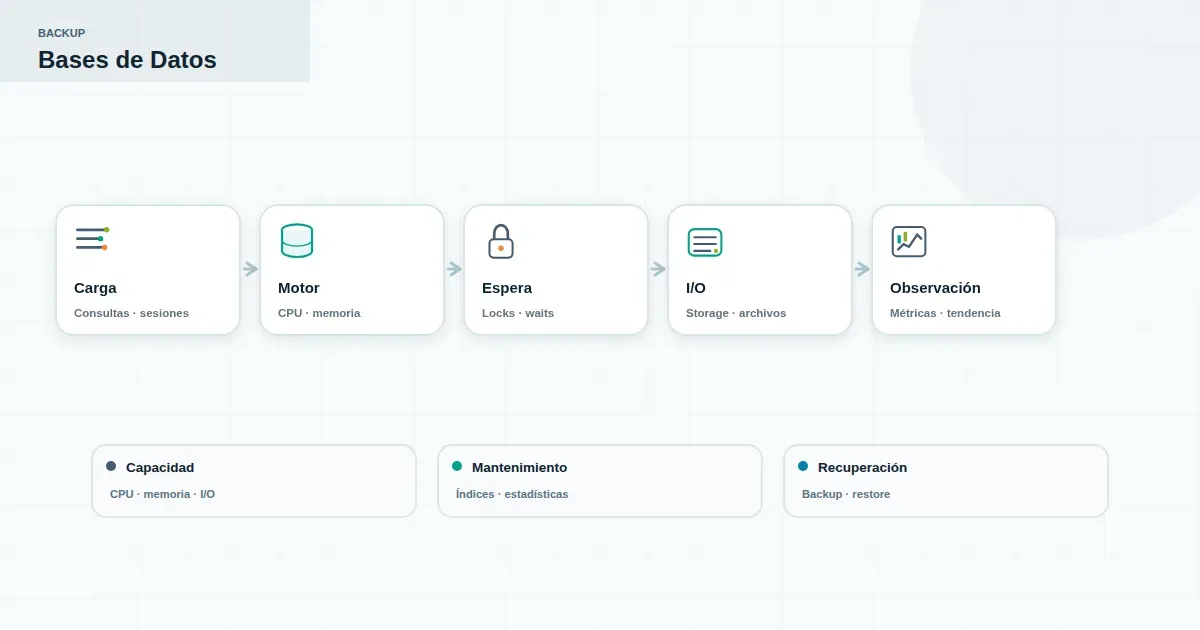1200x630 pixels.
Task: Click the 'Índices · estadísticas' text
Action: [x=512, y=494]
